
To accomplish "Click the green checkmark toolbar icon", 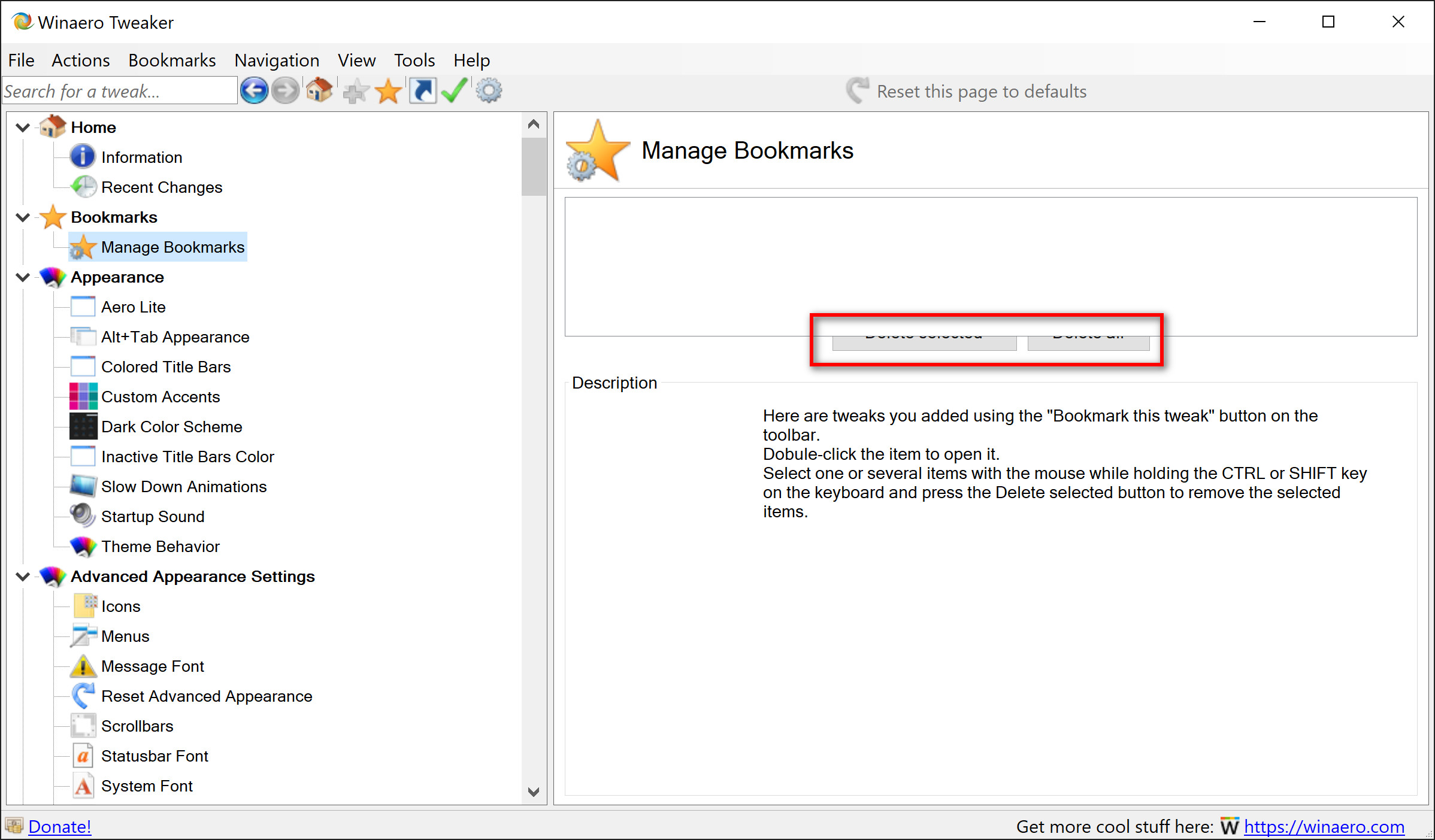I will (455, 91).
